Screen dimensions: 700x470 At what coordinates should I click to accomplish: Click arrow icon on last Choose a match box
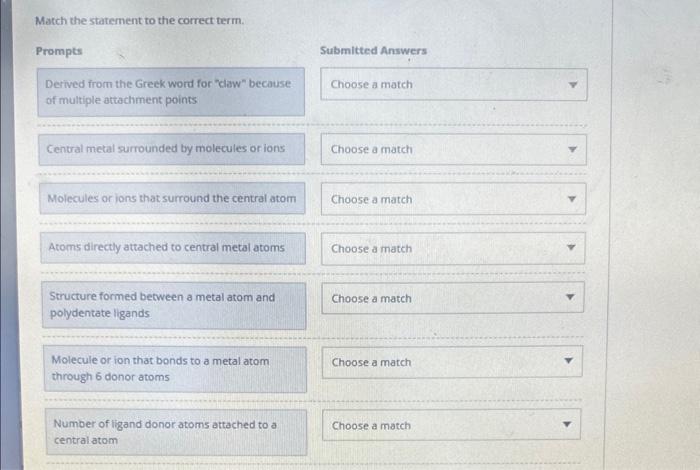click(567, 424)
